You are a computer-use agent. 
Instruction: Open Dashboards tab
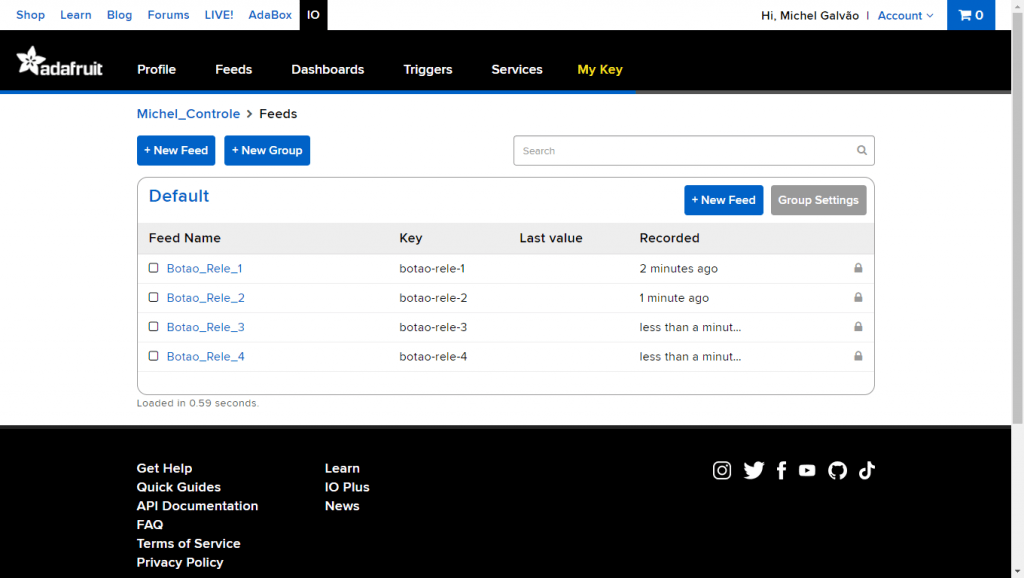[327, 69]
